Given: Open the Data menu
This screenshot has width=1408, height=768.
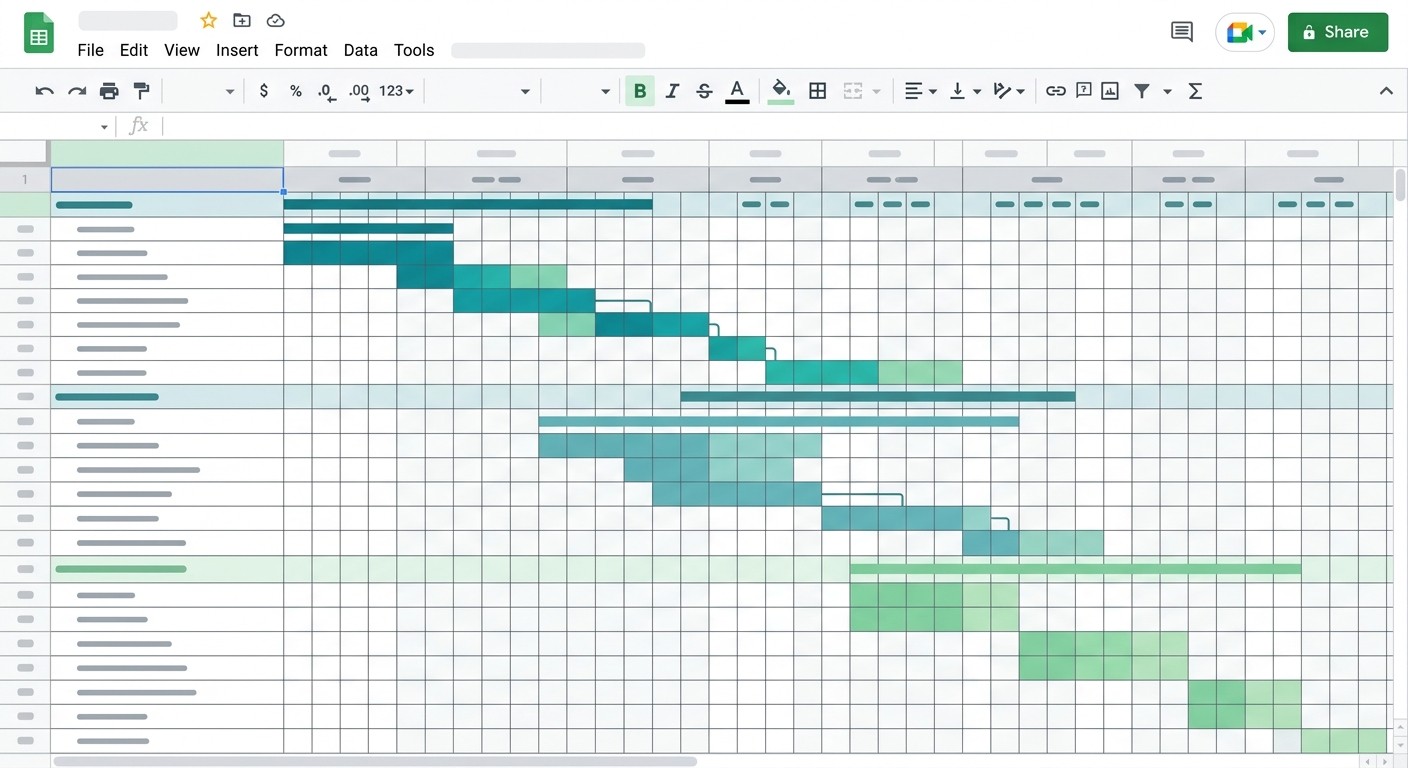Looking at the screenshot, I should pyautogui.click(x=360, y=50).
